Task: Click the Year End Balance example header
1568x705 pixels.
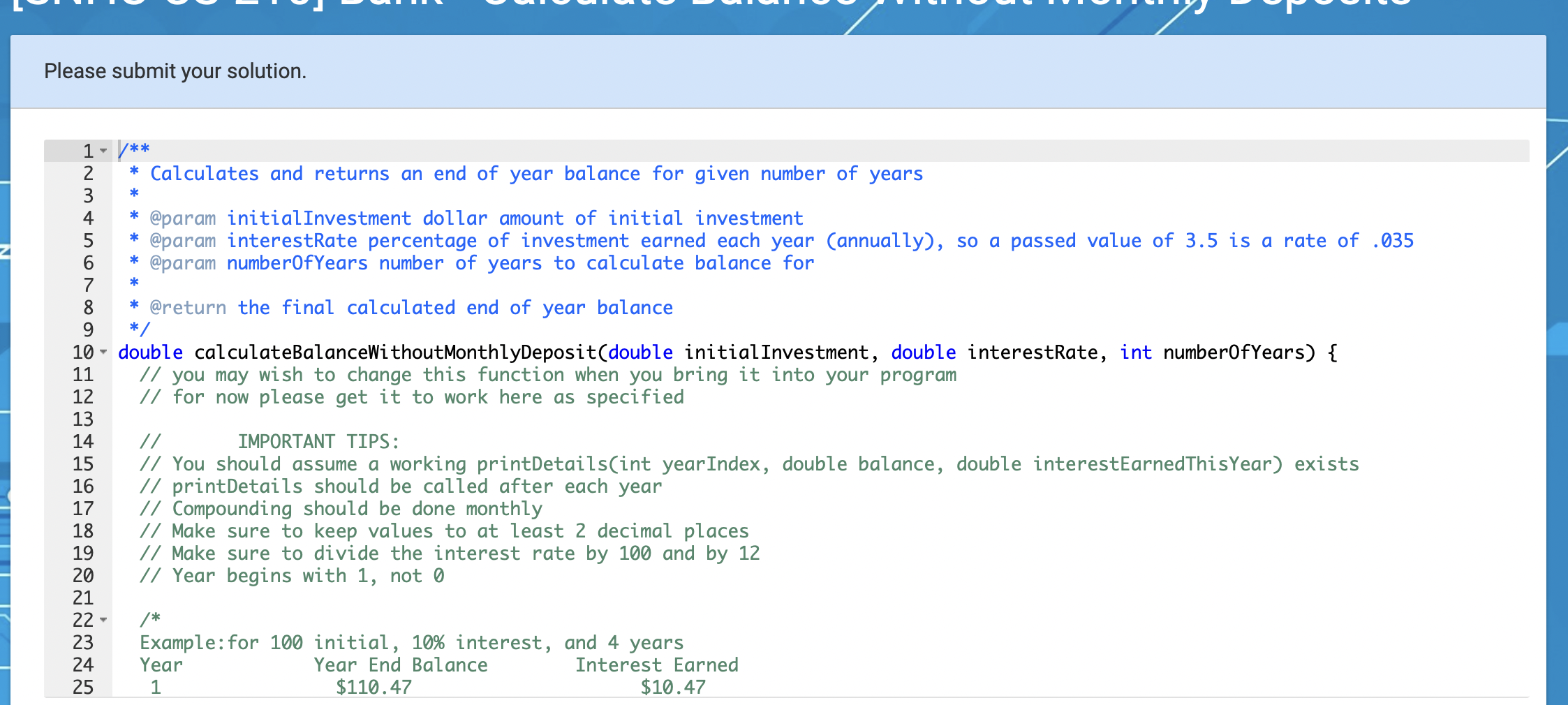Action: pos(401,665)
